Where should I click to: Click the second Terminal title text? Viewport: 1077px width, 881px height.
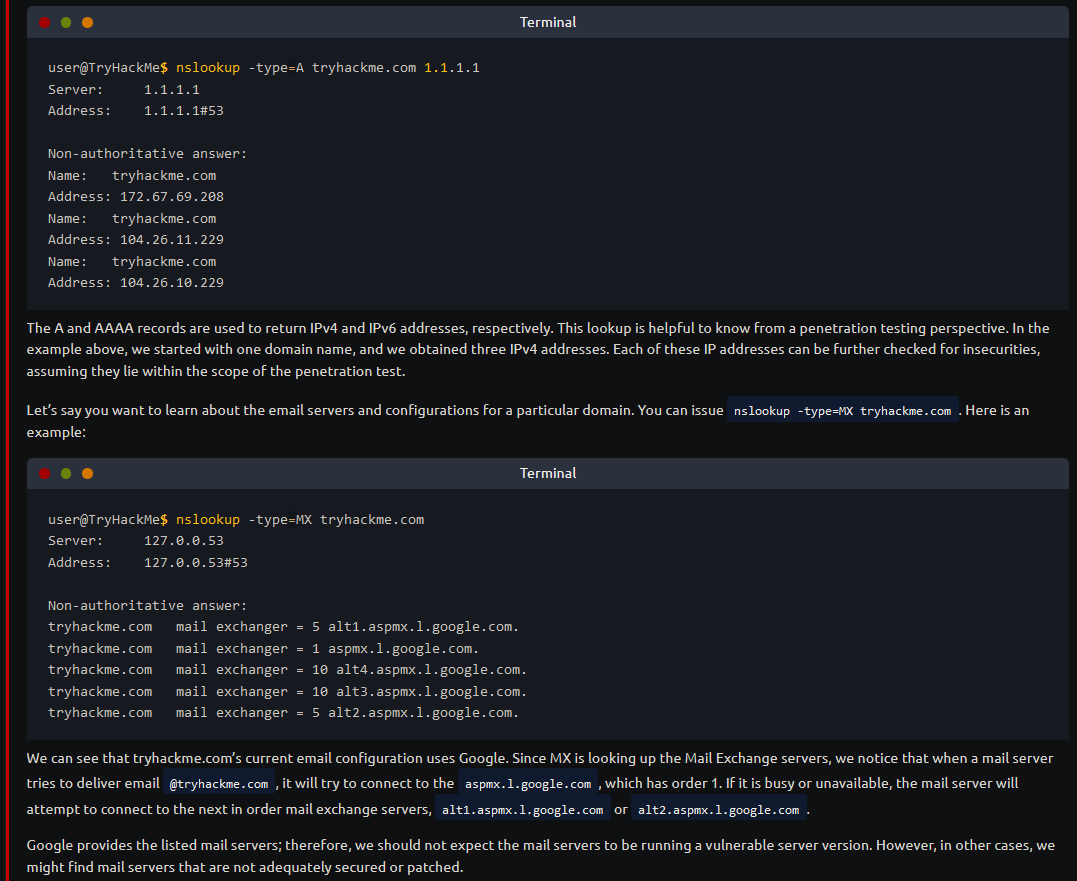(547, 473)
